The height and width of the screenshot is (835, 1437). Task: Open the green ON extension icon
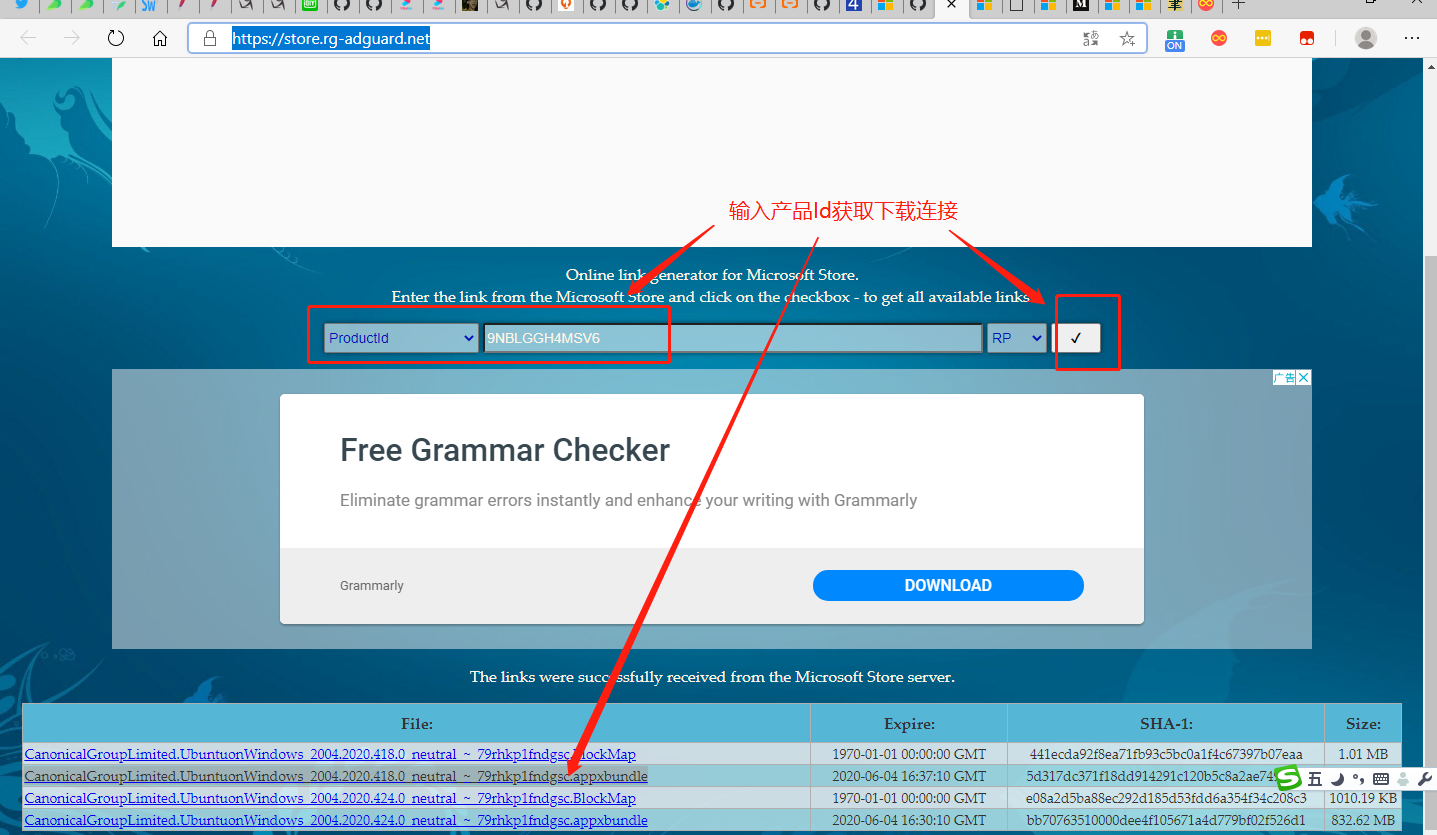pyautogui.click(x=1174, y=39)
